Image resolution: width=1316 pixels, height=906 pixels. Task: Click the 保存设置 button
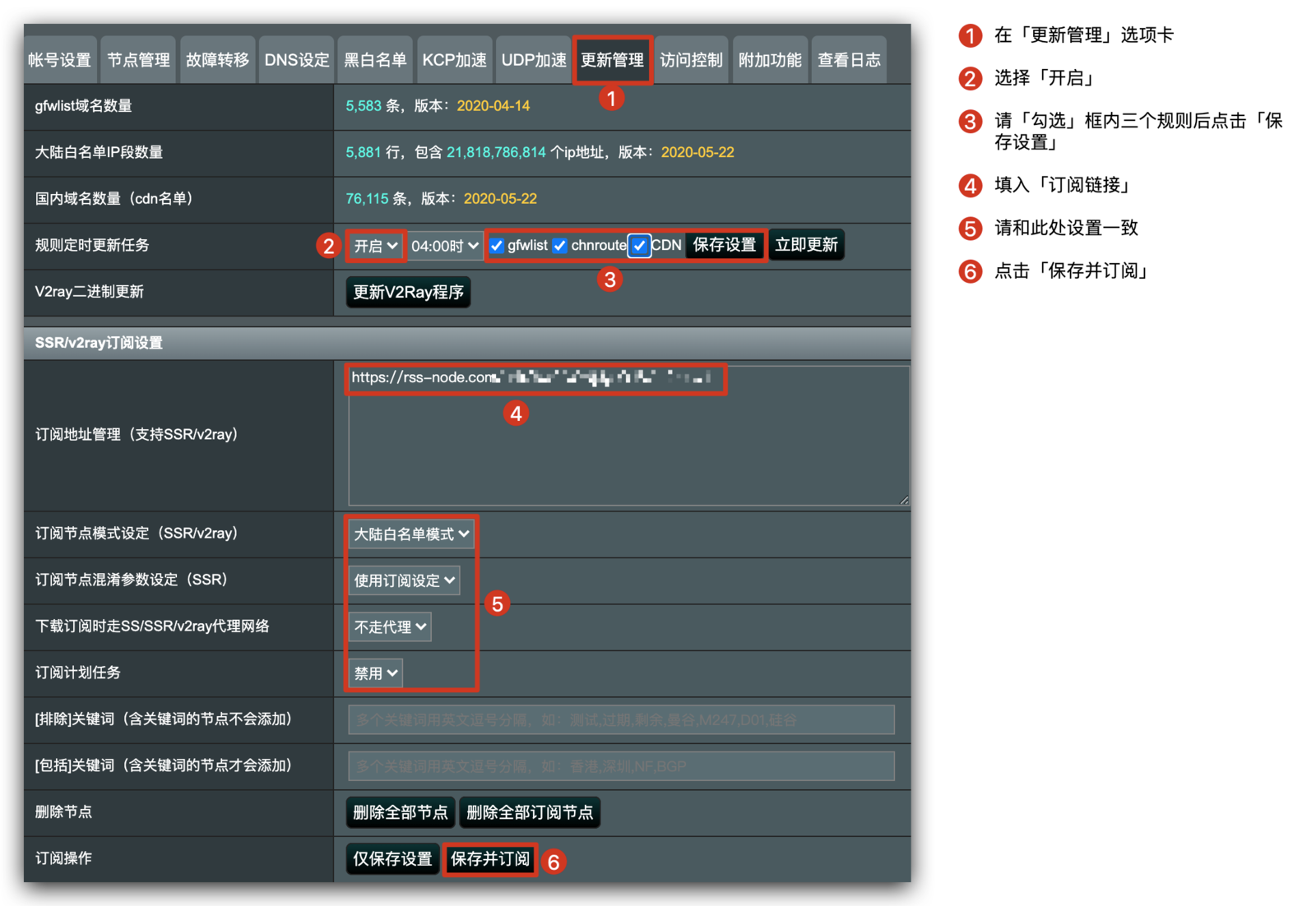[724, 245]
